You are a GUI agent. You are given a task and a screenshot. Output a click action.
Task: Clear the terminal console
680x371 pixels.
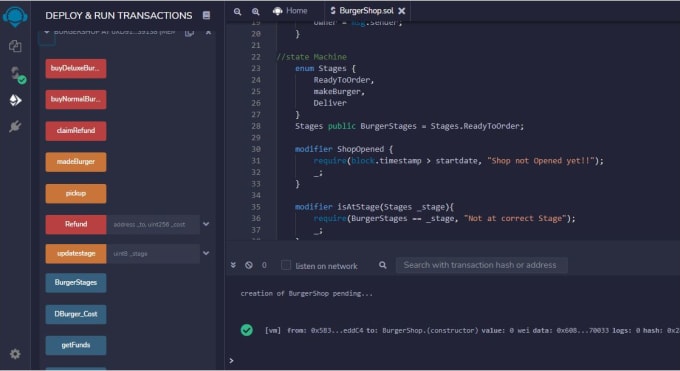248,265
